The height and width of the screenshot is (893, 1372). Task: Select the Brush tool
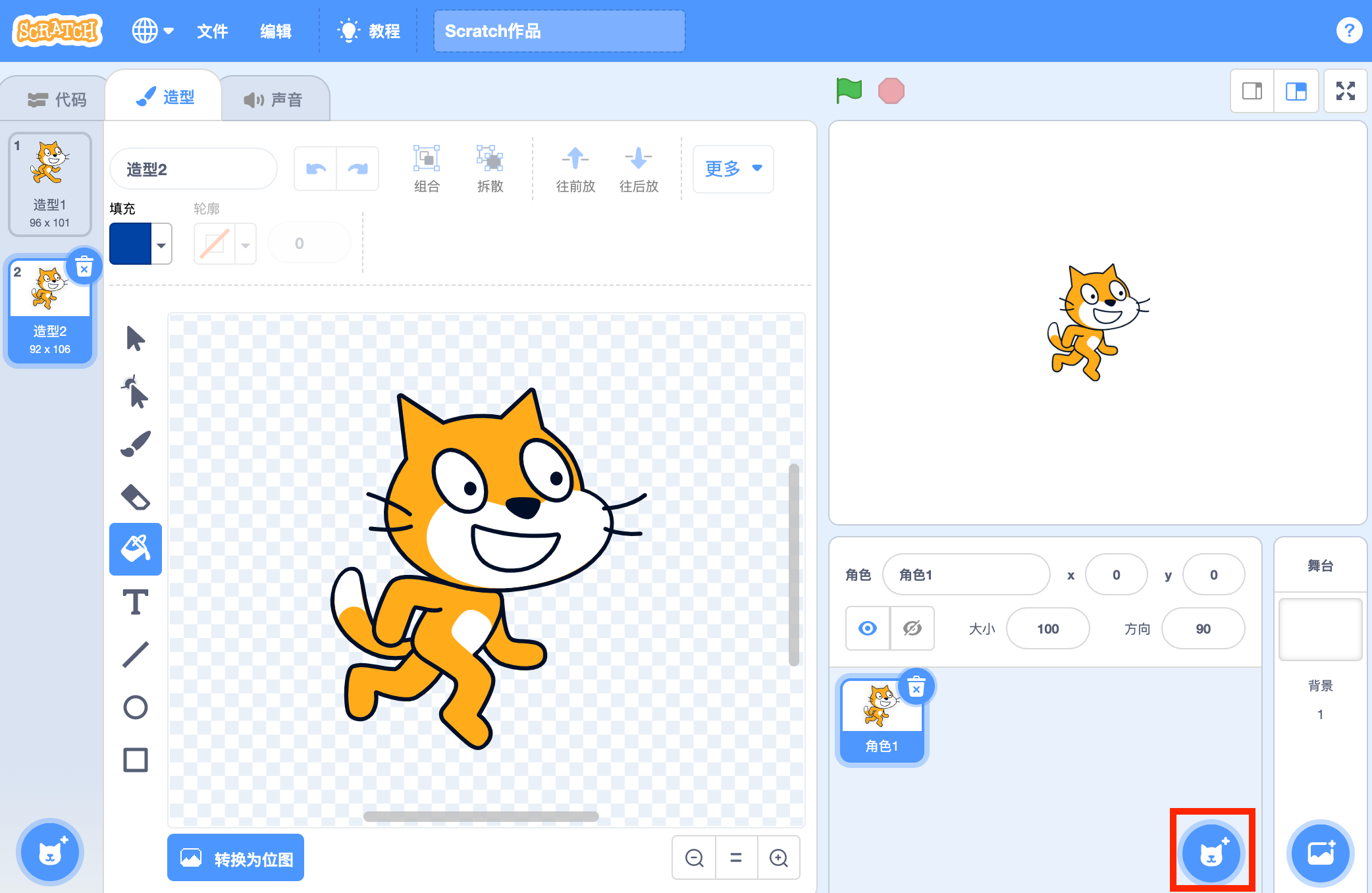click(136, 444)
